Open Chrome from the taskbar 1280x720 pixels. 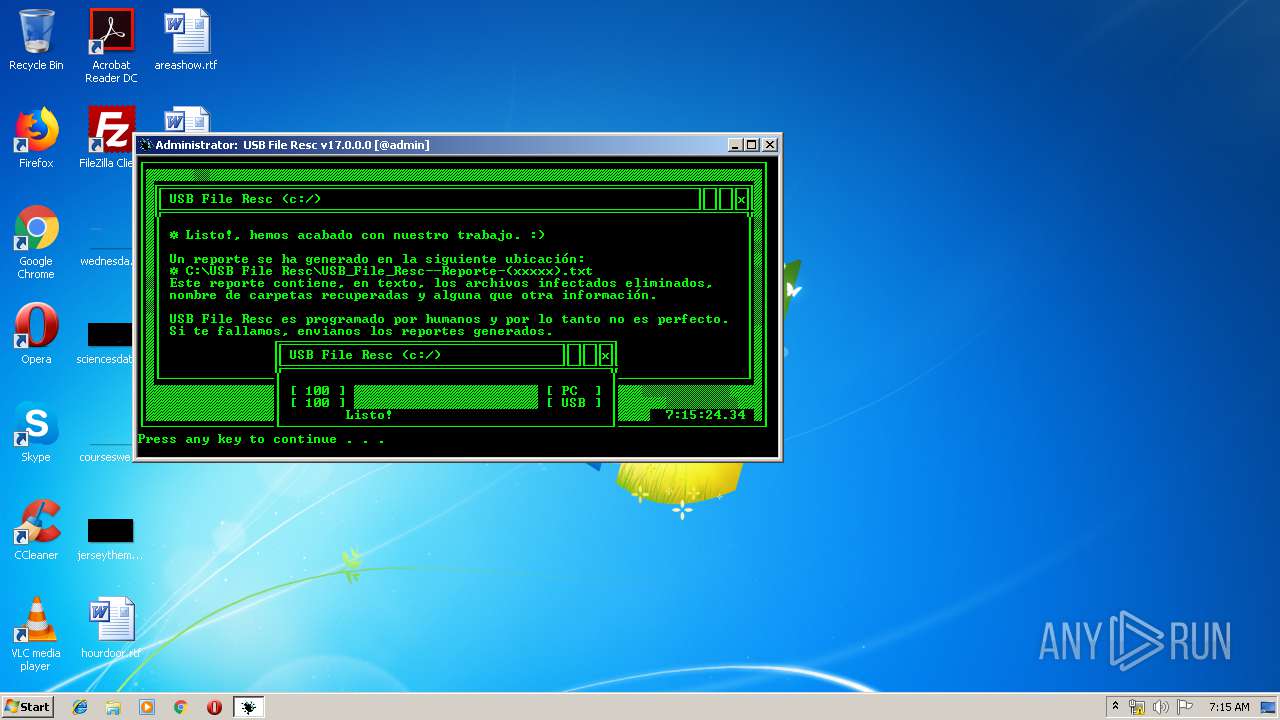point(181,707)
